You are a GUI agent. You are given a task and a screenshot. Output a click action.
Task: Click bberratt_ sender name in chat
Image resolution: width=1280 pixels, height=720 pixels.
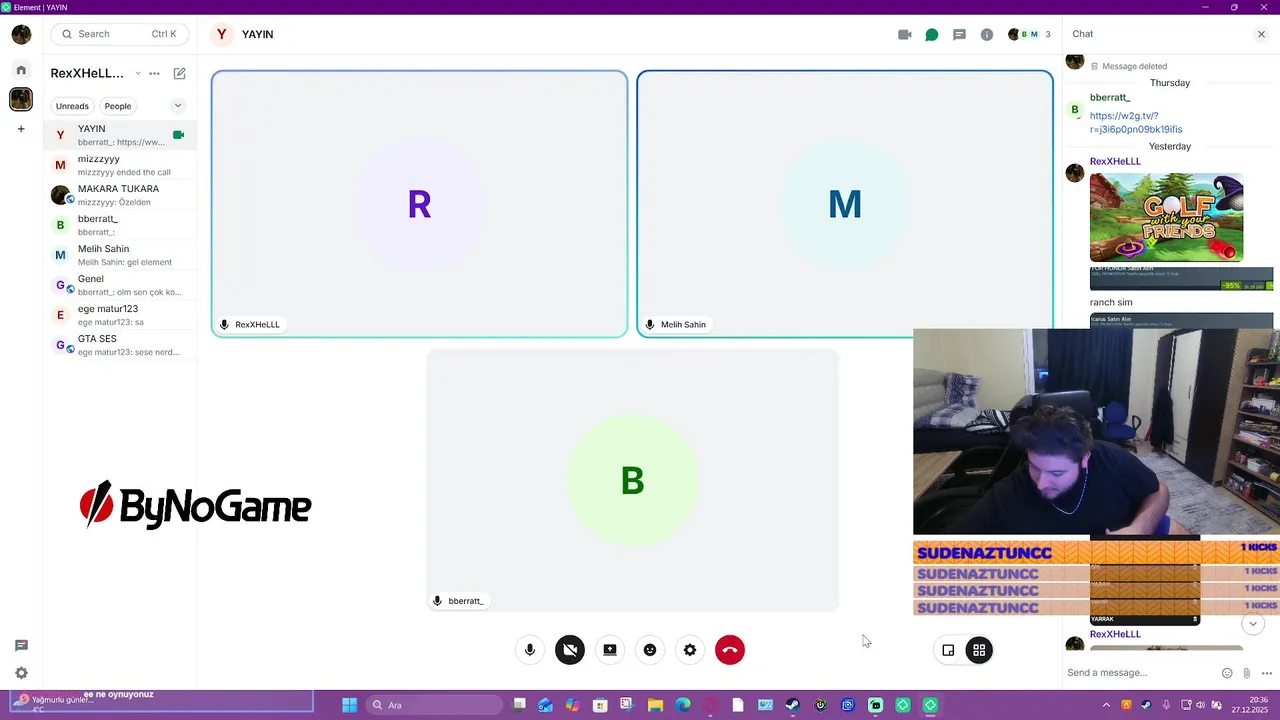(x=1110, y=97)
